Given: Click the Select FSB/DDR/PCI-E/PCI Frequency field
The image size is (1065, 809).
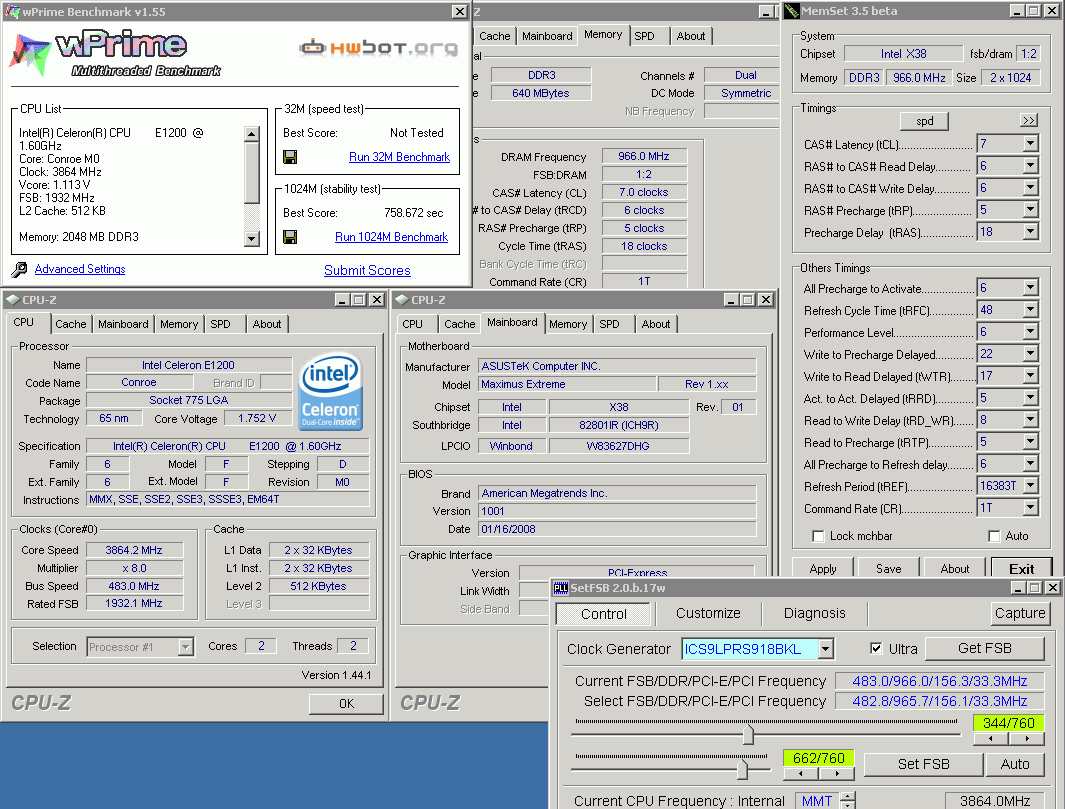Looking at the screenshot, I should 939,701.
